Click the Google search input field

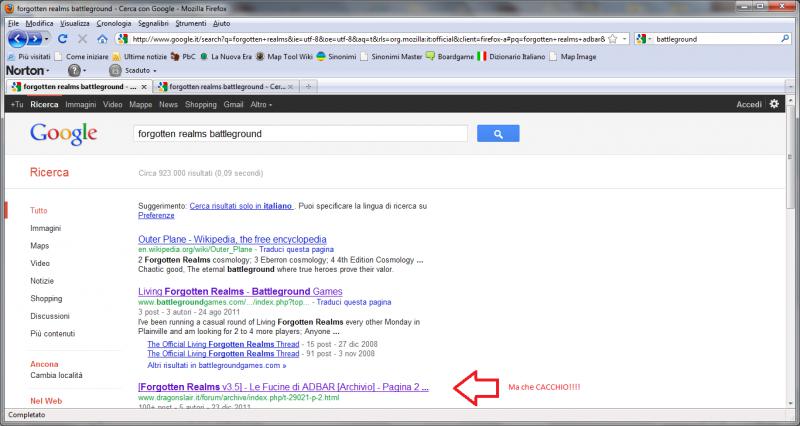tap(300, 133)
